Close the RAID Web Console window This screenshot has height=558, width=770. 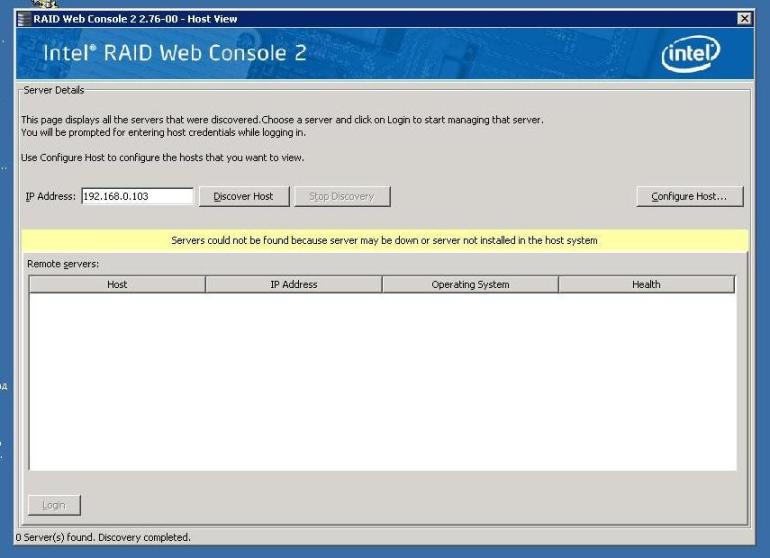(744, 19)
